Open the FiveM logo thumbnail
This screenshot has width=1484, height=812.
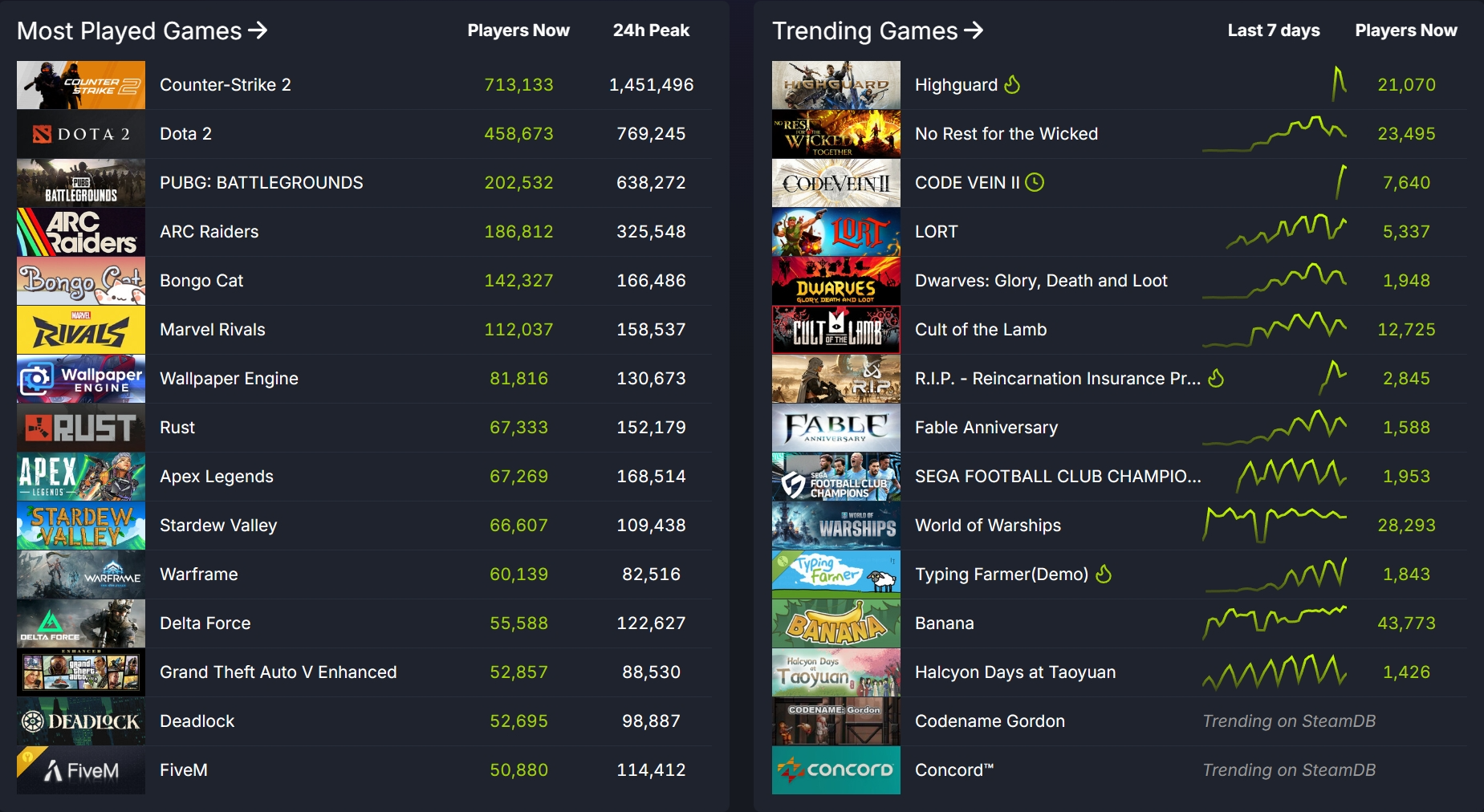coord(81,770)
